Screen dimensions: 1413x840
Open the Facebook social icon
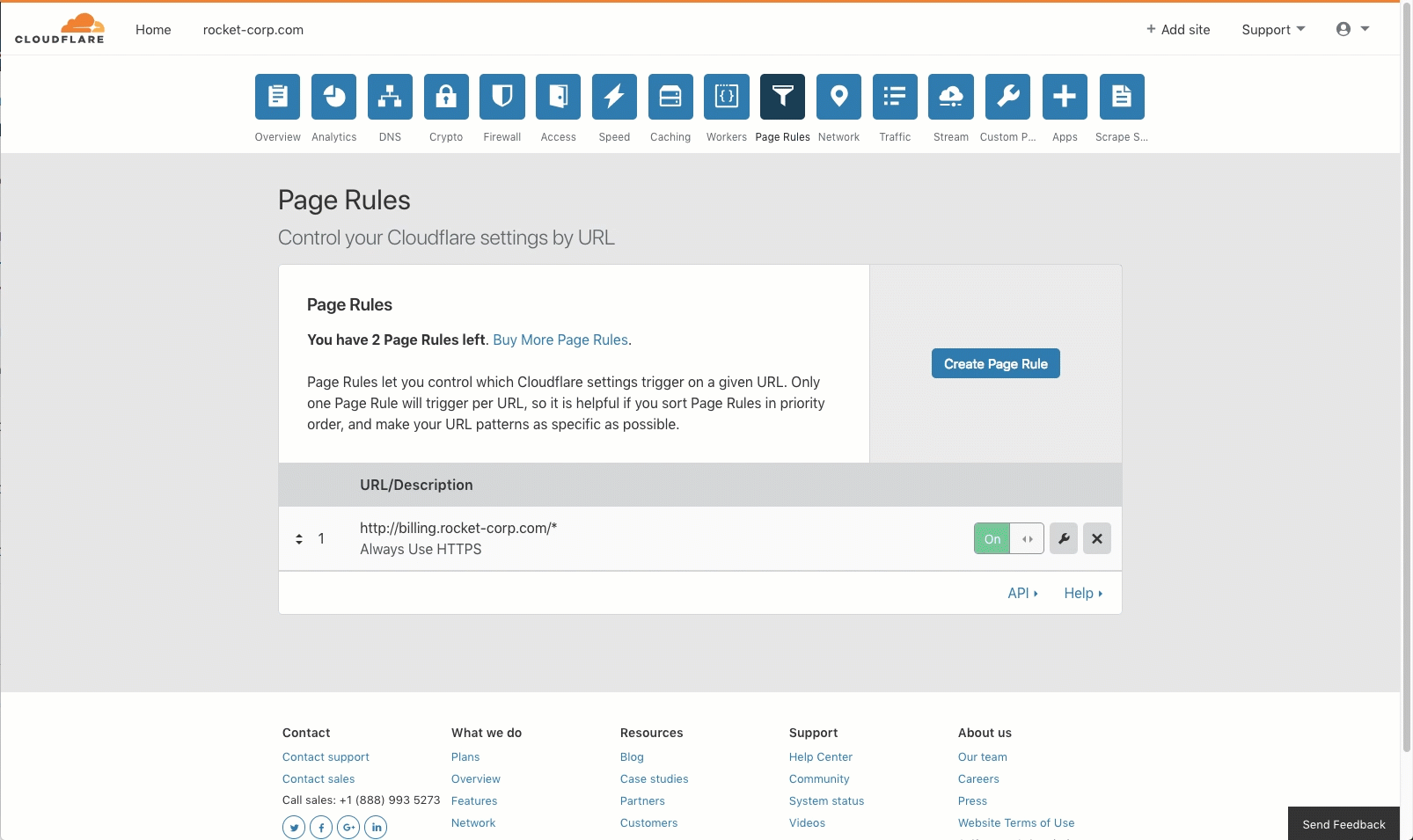[x=321, y=827]
